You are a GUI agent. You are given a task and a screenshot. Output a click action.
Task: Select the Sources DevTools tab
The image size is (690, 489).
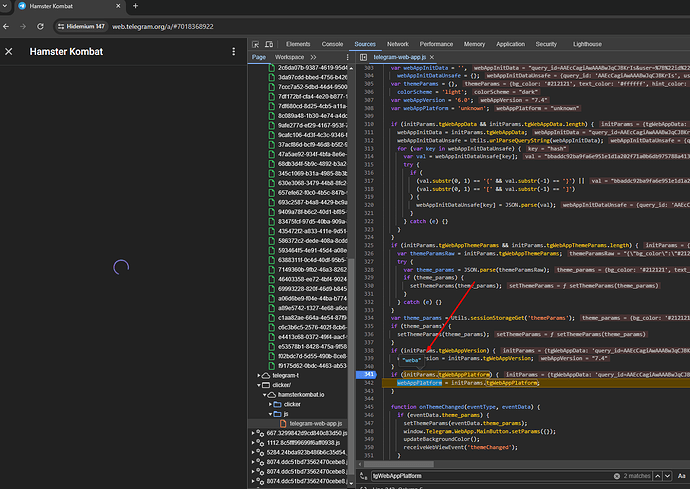[x=365, y=44]
